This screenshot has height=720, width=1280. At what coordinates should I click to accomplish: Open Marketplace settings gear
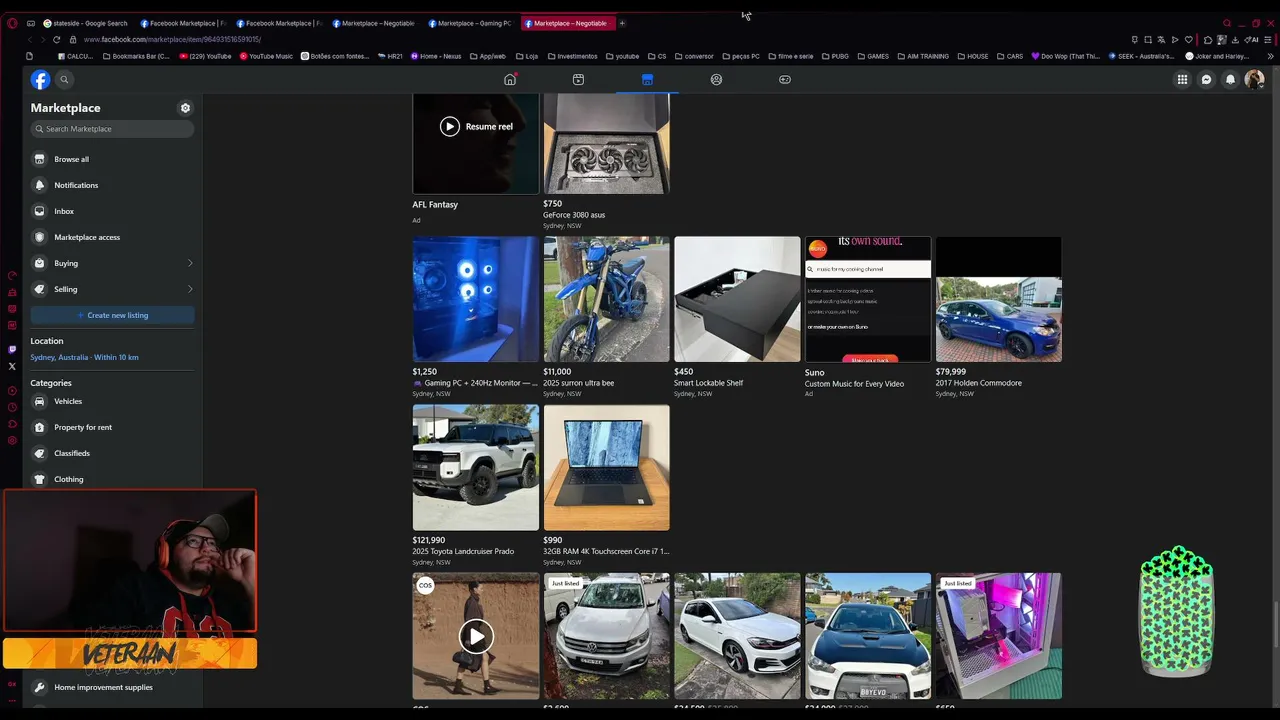(185, 108)
